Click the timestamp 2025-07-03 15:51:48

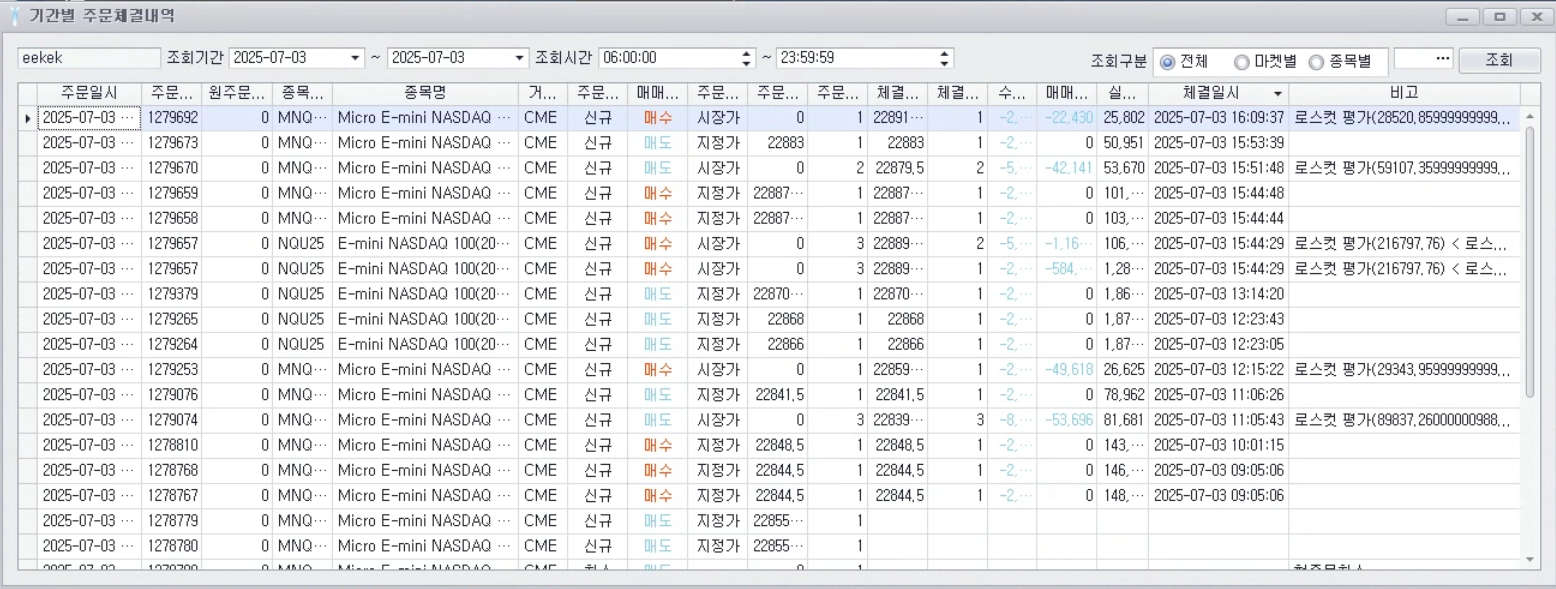[1219, 168]
